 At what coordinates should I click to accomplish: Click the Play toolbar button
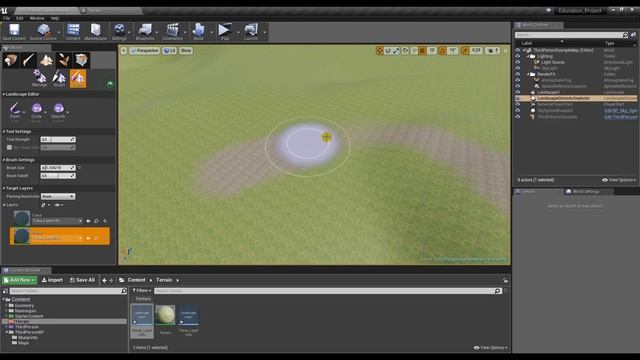pyautogui.click(x=224, y=31)
